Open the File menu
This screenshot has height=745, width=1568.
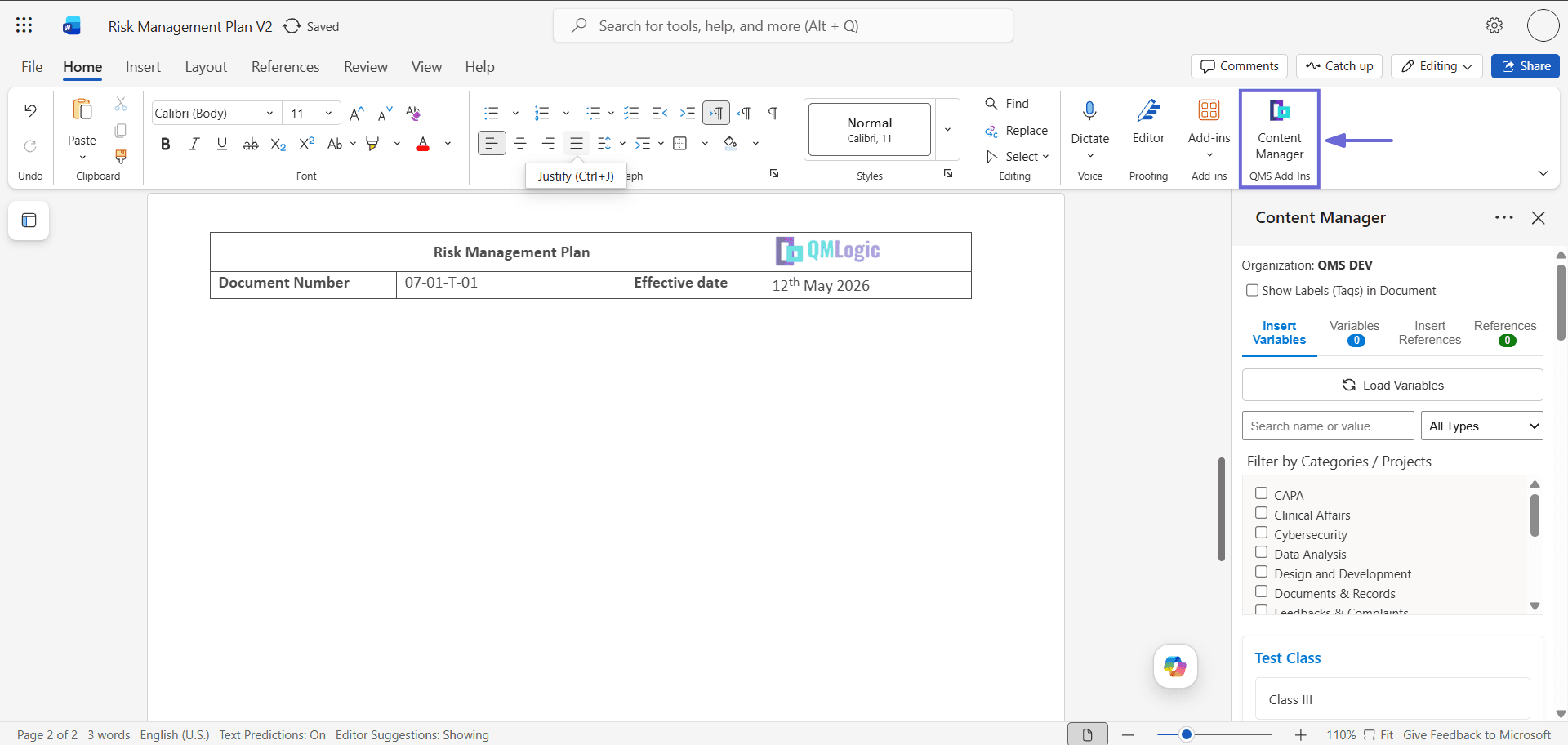(x=32, y=67)
